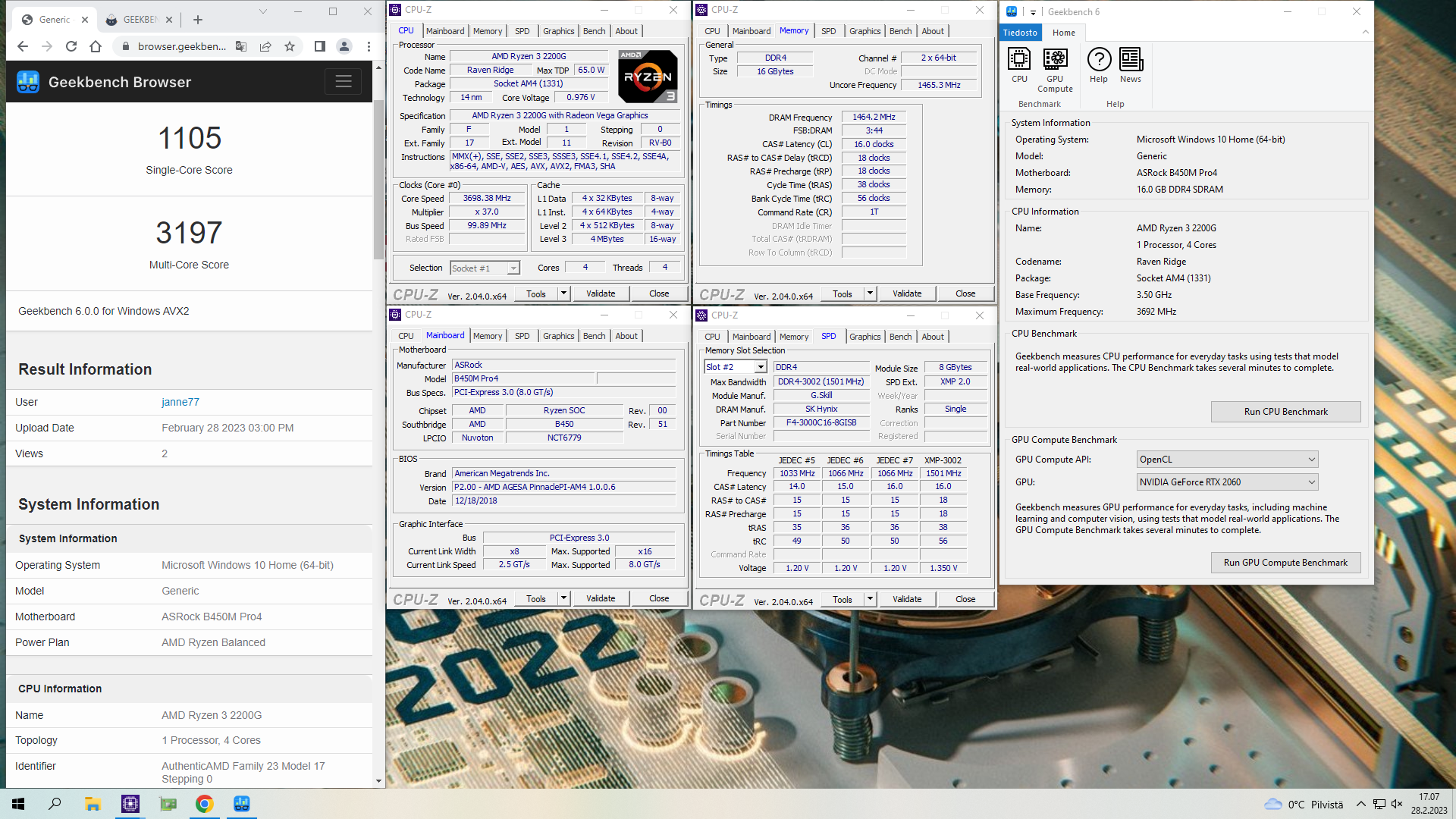Viewport: 1456px width, 819px height.
Task: Reload the browser page
Action: pyautogui.click(x=71, y=46)
